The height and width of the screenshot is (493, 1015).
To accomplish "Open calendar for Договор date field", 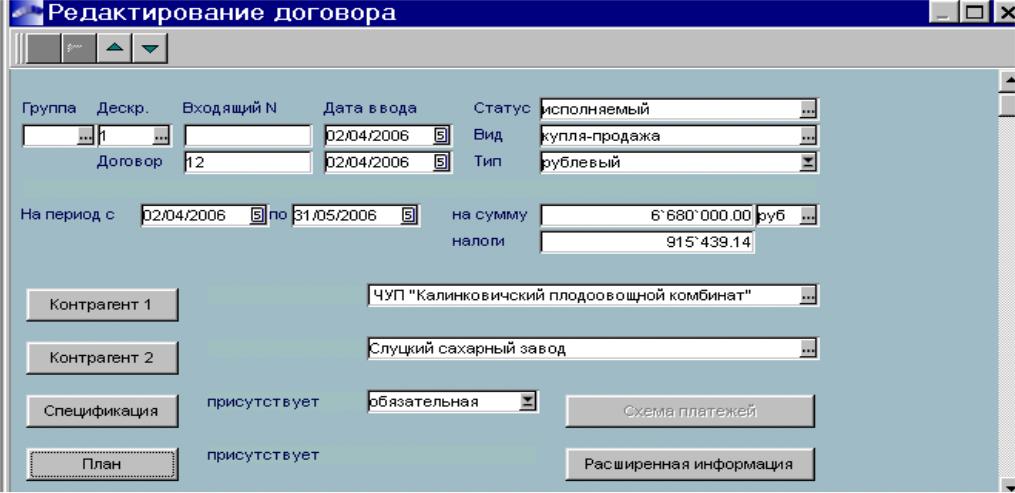I will (440, 162).
